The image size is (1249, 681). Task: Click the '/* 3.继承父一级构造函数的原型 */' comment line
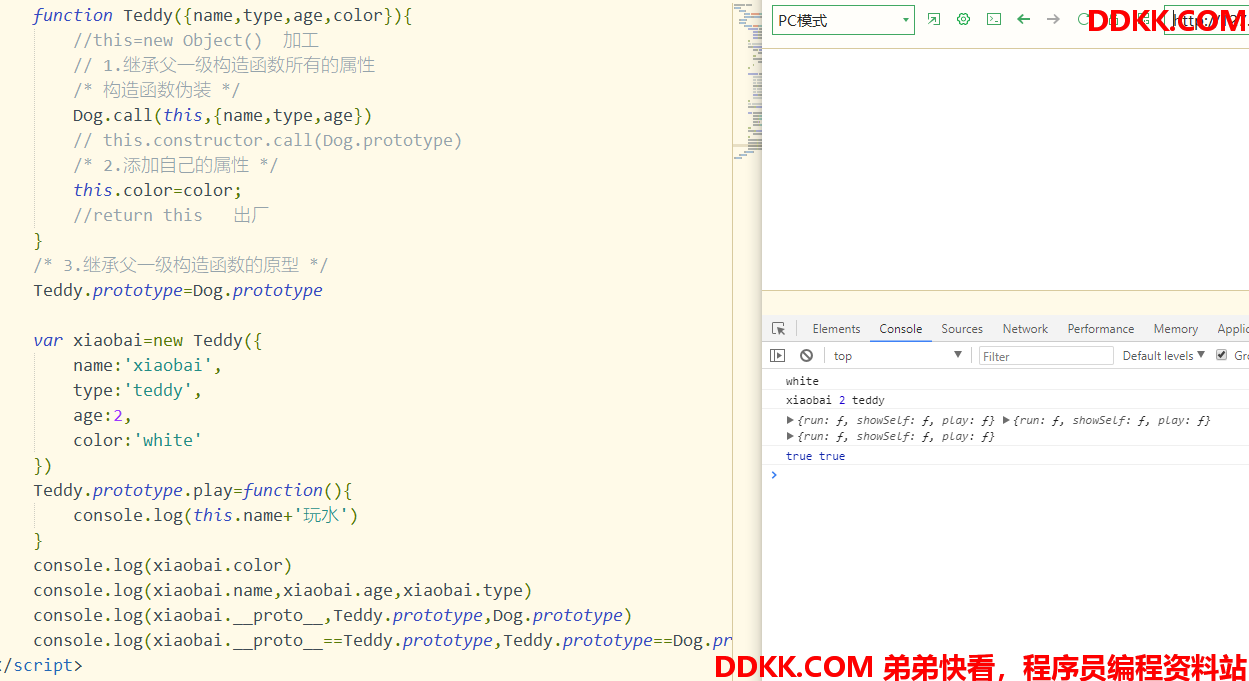181,265
